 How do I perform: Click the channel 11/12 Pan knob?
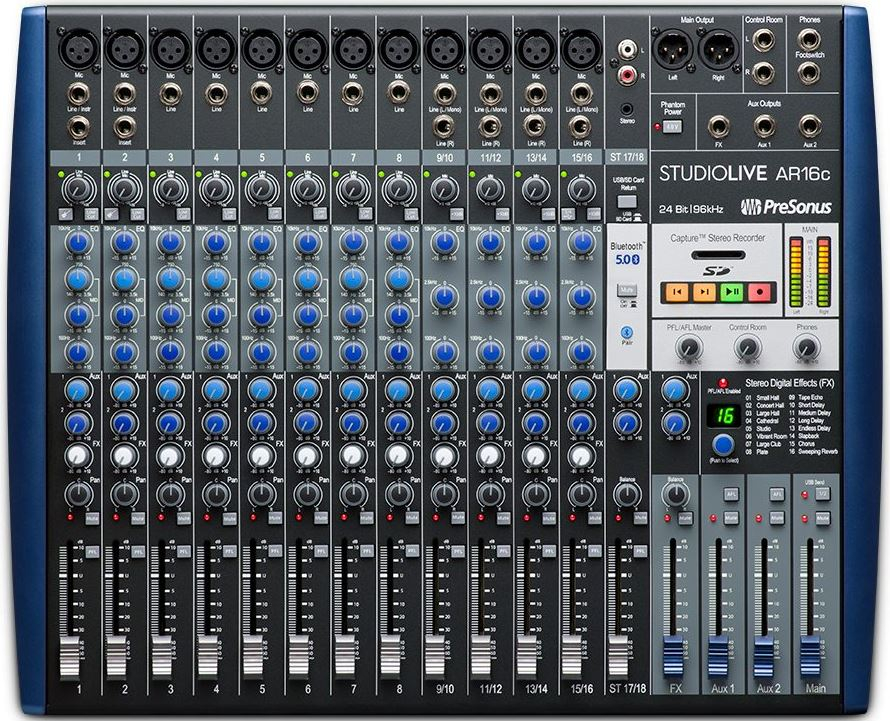tap(490, 495)
